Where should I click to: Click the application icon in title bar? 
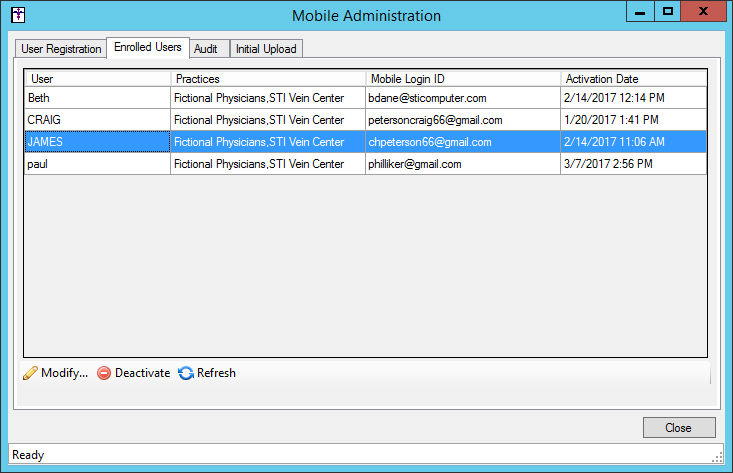point(18,15)
